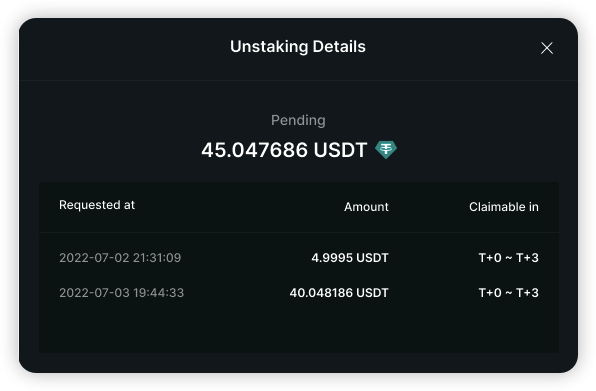Click USDT text in the 4.9995 row
Viewport: 596px width, 391px height.
click(x=372, y=258)
